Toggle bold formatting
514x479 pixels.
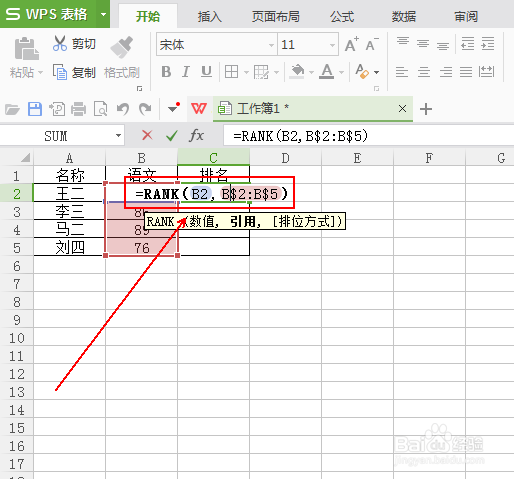(166, 72)
